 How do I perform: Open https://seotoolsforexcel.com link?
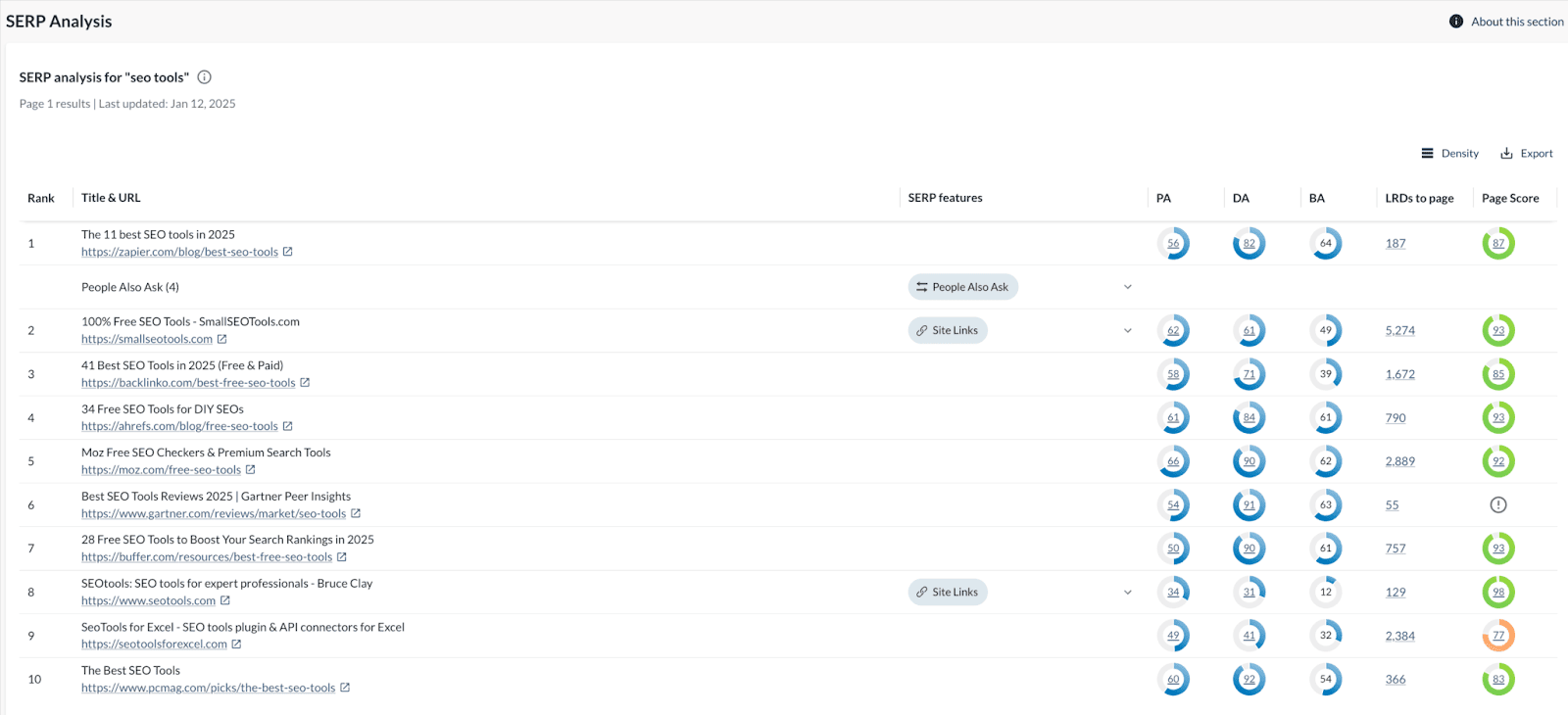point(154,644)
